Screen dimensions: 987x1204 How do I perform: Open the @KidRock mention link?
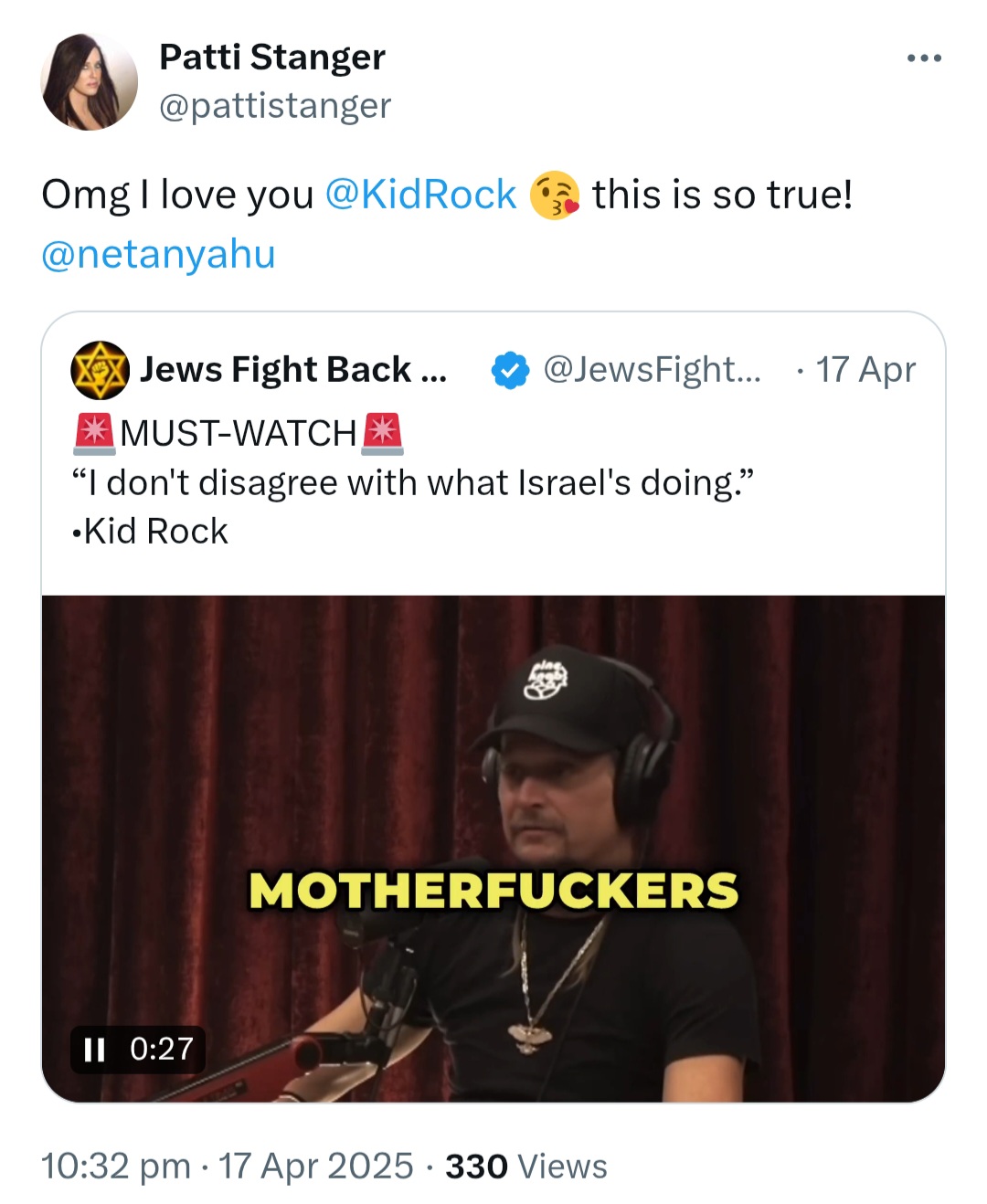pyautogui.click(x=420, y=195)
